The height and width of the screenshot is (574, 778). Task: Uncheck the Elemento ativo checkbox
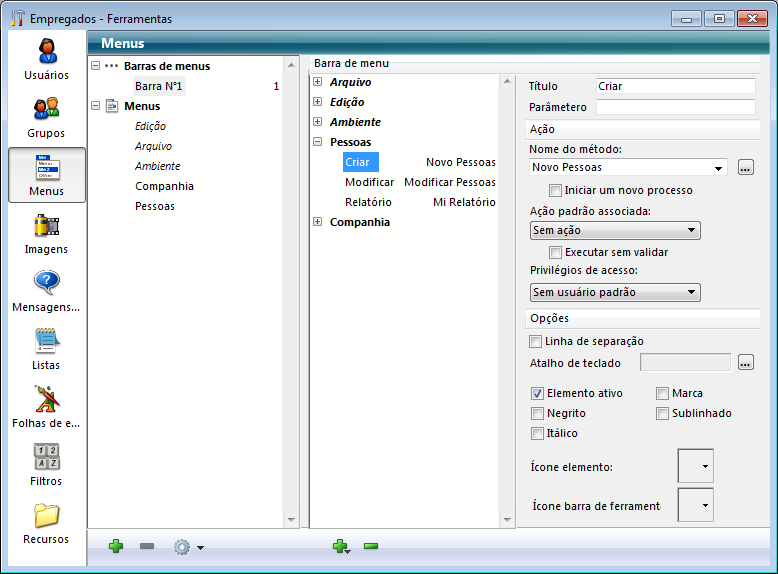coord(537,394)
